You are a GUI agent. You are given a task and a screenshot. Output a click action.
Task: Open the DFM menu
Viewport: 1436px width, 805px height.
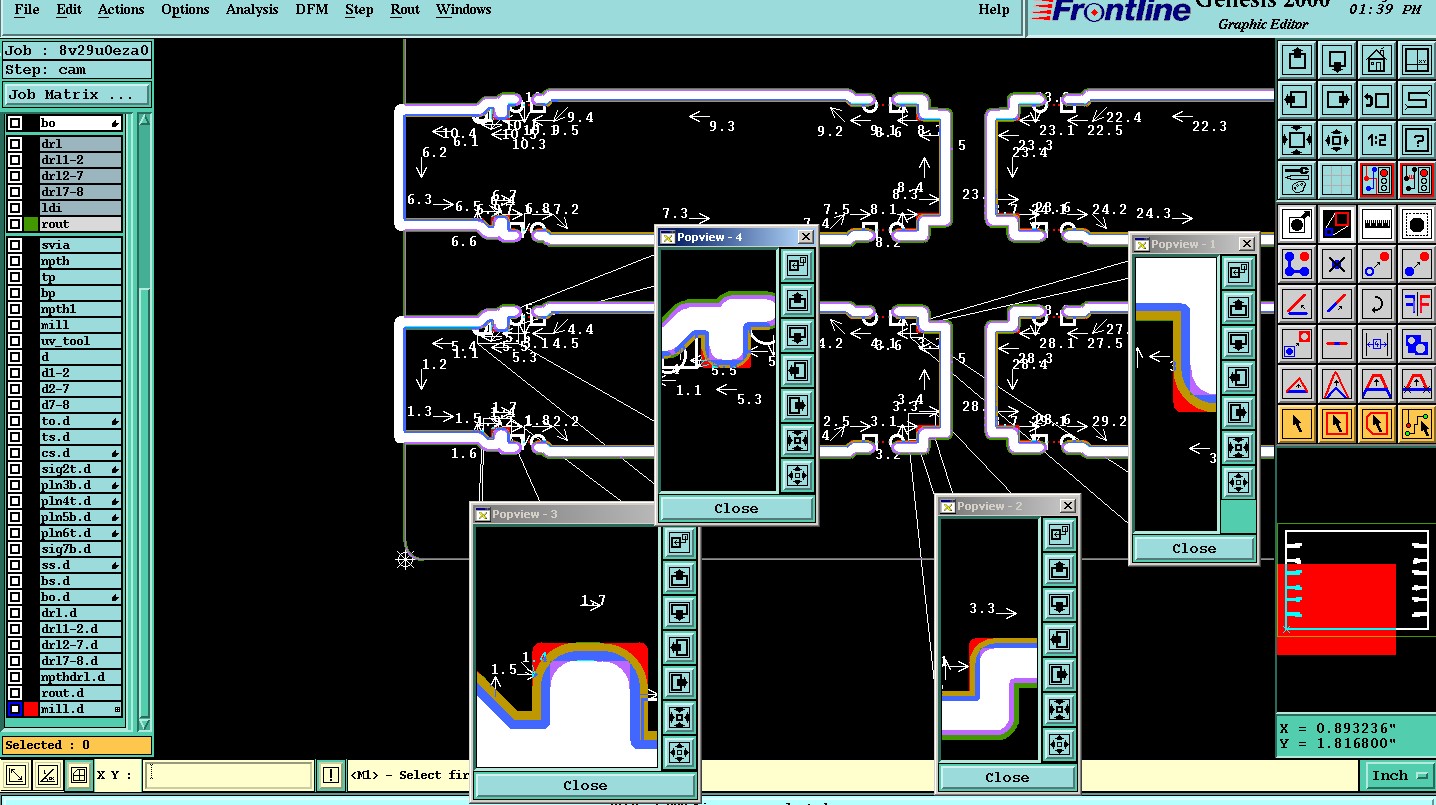pyautogui.click(x=312, y=10)
